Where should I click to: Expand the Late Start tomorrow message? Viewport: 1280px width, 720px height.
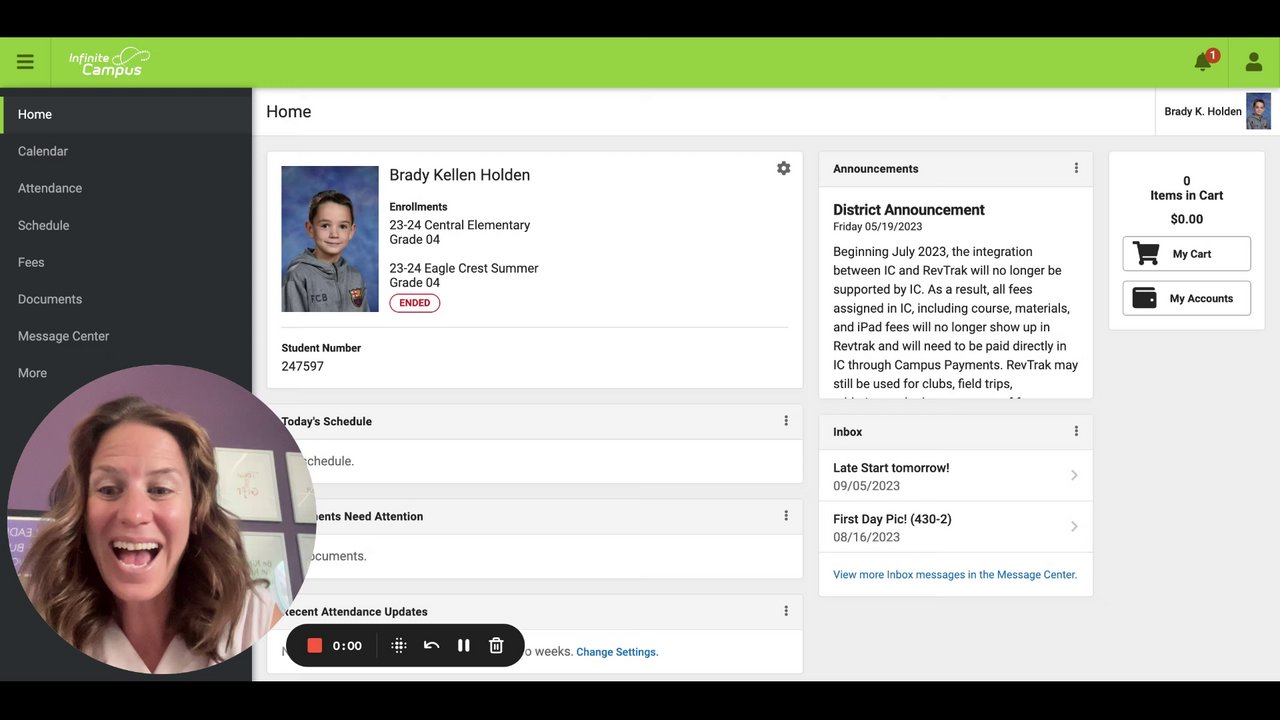955,476
